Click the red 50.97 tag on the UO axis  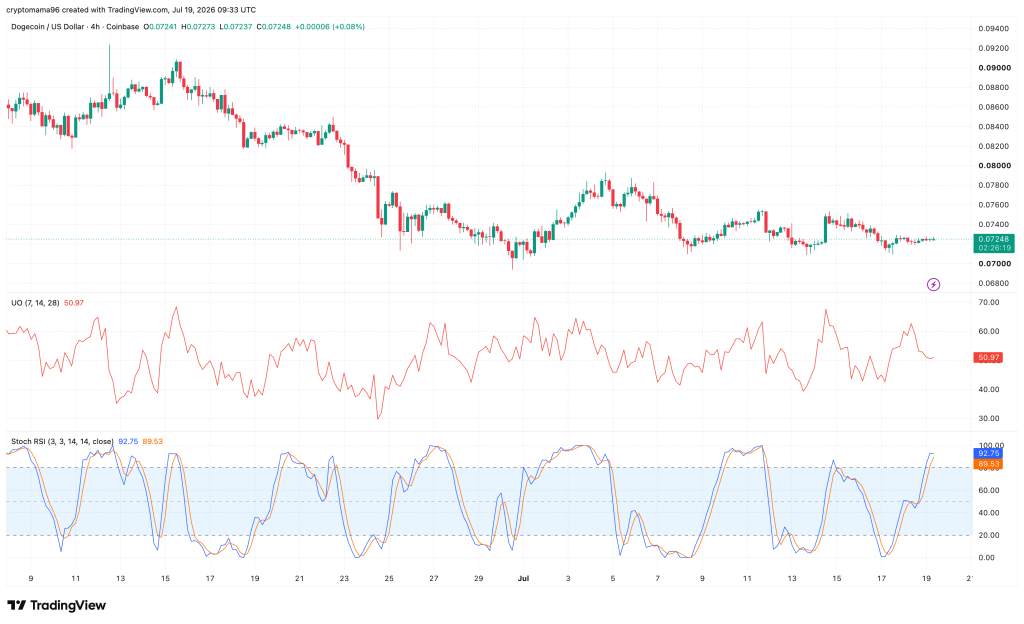tap(988, 358)
